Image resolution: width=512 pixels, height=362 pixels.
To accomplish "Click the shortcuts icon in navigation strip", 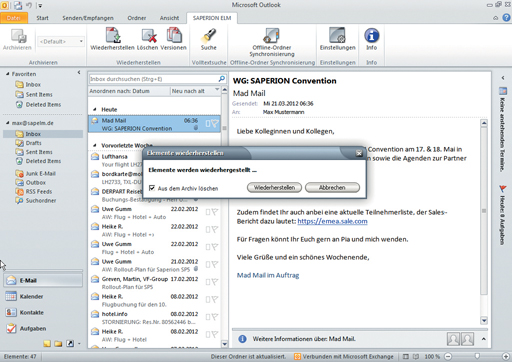I will coord(70,343).
